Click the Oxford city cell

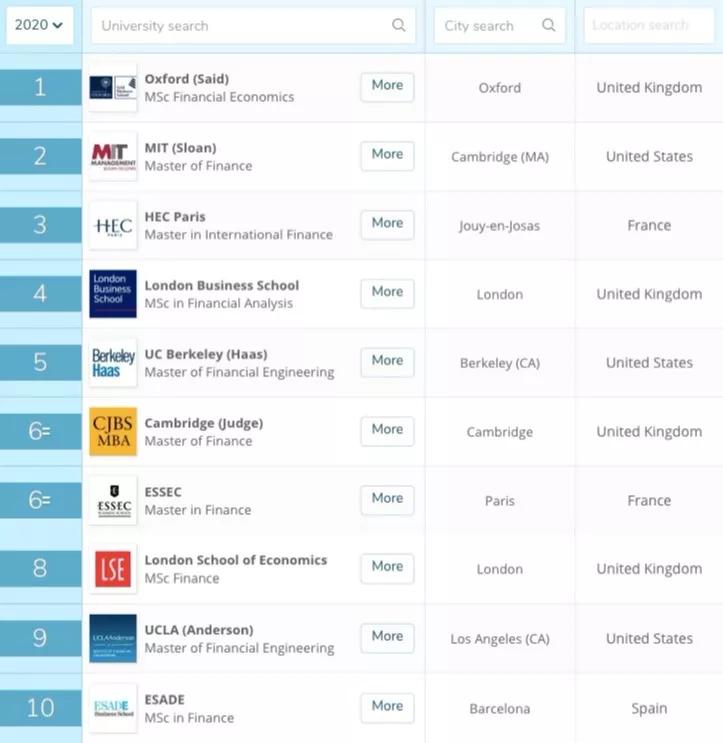(500, 88)
